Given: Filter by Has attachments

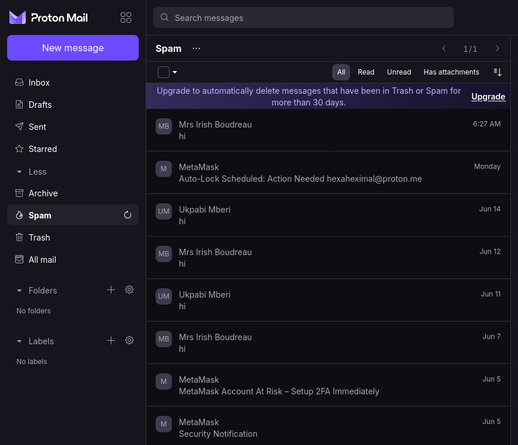Looking at the screenshot, I should click(451, 72).
